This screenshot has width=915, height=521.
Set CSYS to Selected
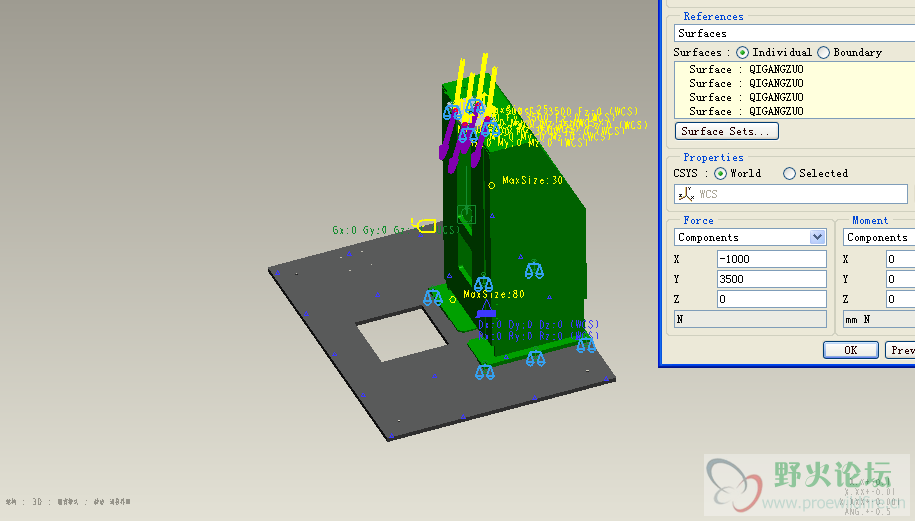pyautogui.click(x=790, y=173)
